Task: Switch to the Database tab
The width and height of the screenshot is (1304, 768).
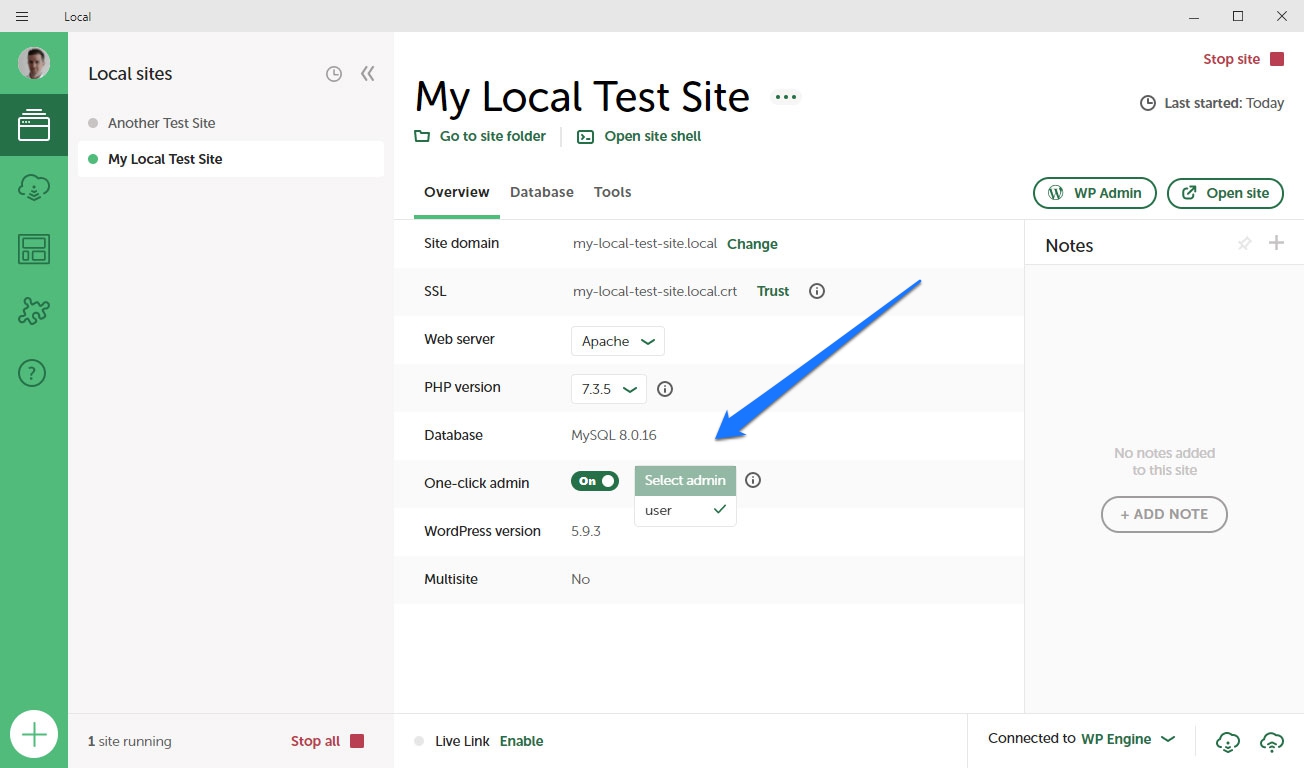Action: [542, 192]
